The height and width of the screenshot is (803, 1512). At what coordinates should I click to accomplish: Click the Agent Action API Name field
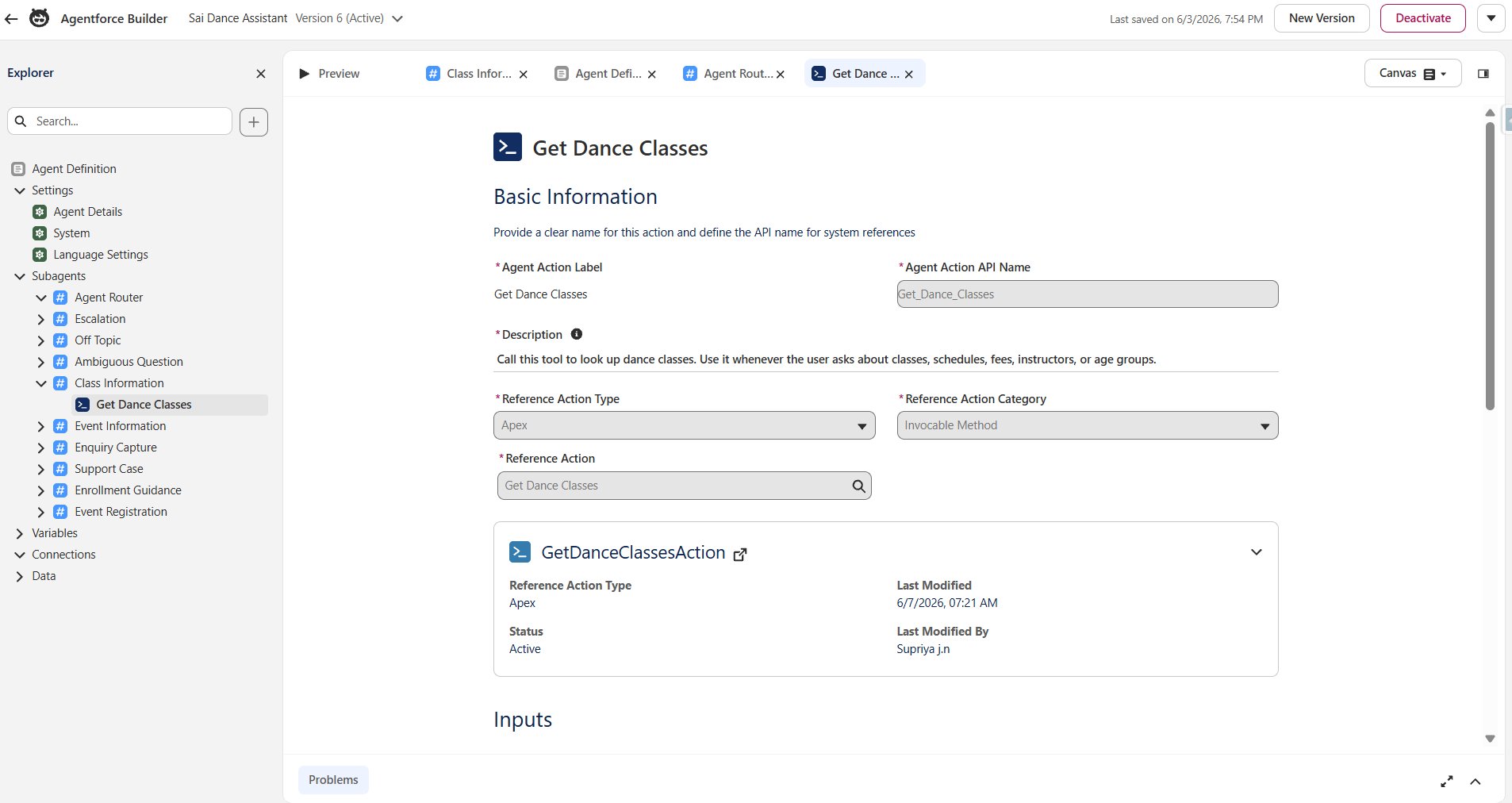tap(1088, 294)
